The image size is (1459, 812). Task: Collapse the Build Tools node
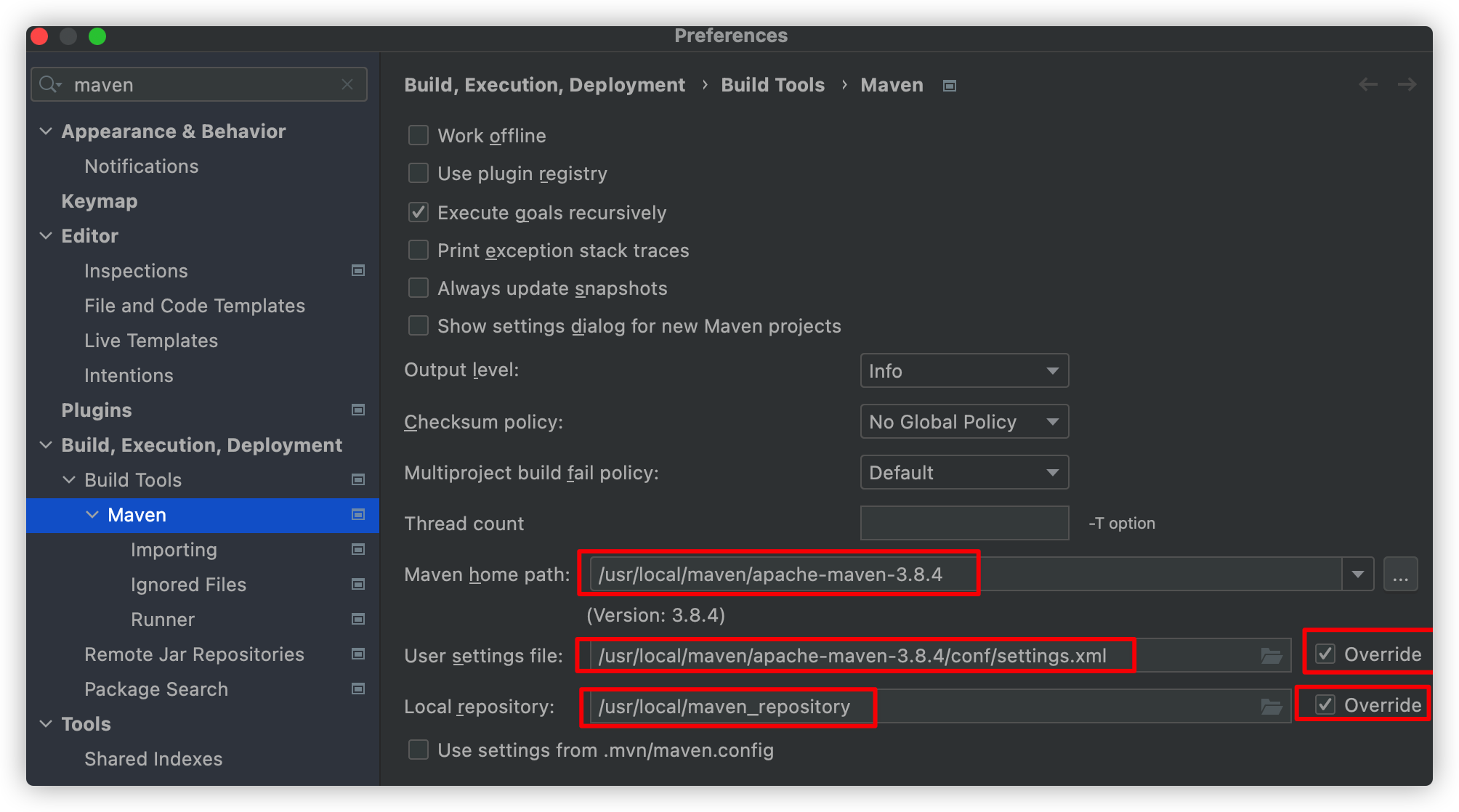[x=69, y=479]
